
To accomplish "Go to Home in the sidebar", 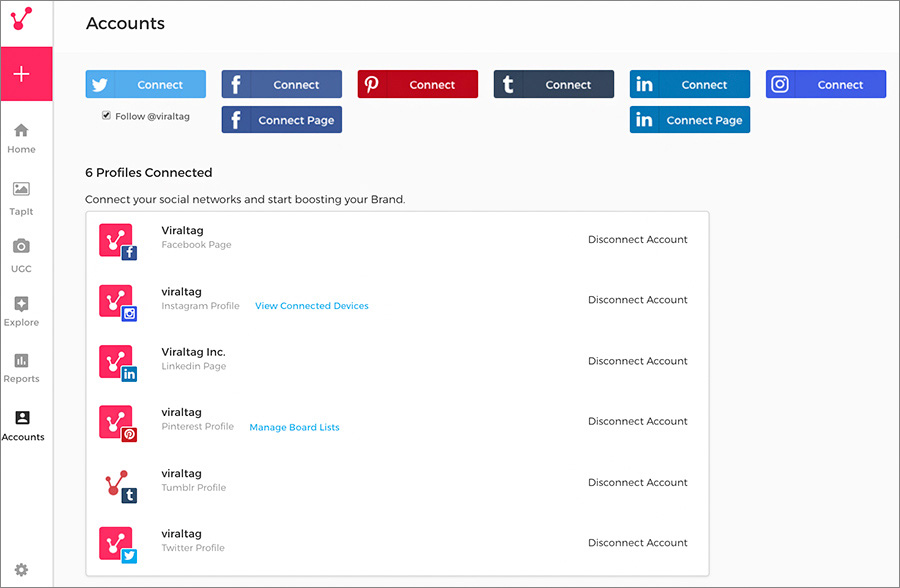I will pyautogui.click(x=21, y=138).
